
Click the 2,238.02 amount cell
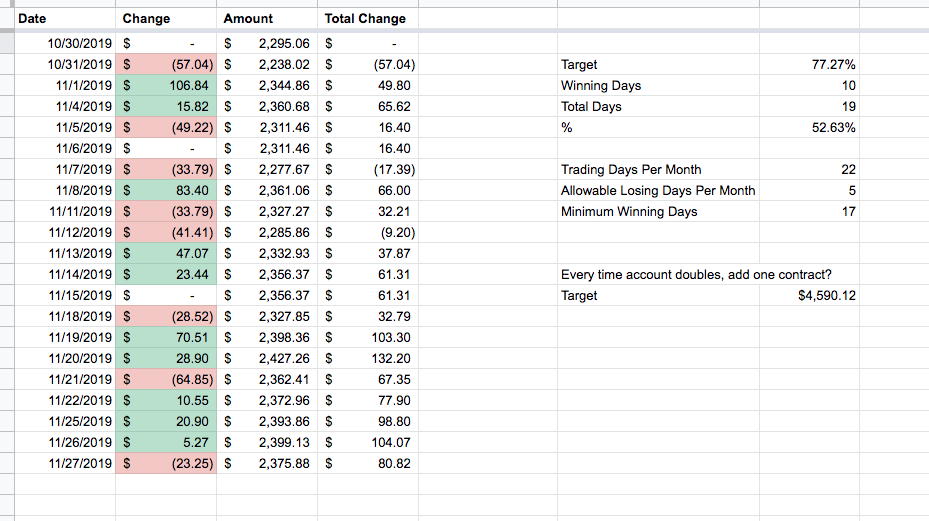267,65
